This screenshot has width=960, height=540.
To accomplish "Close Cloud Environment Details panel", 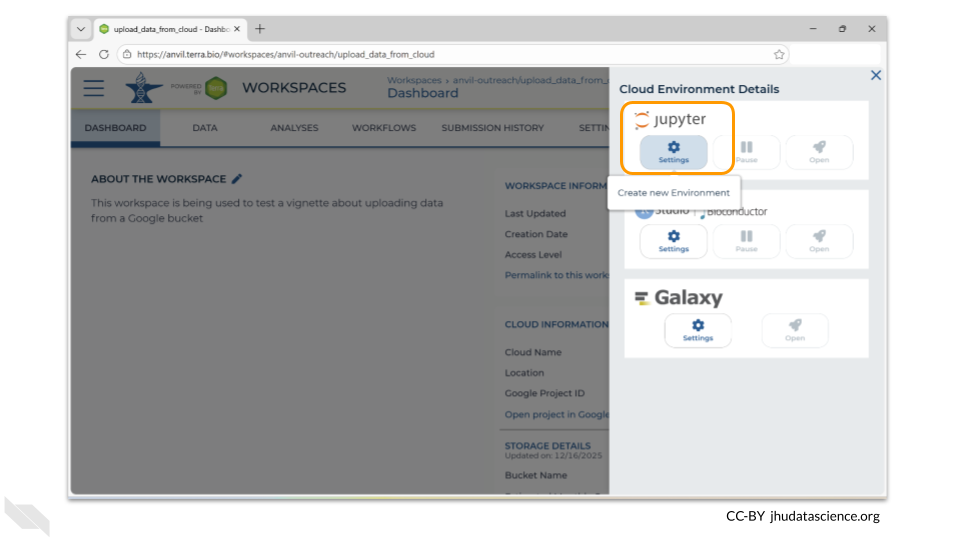I will point(876,75).
